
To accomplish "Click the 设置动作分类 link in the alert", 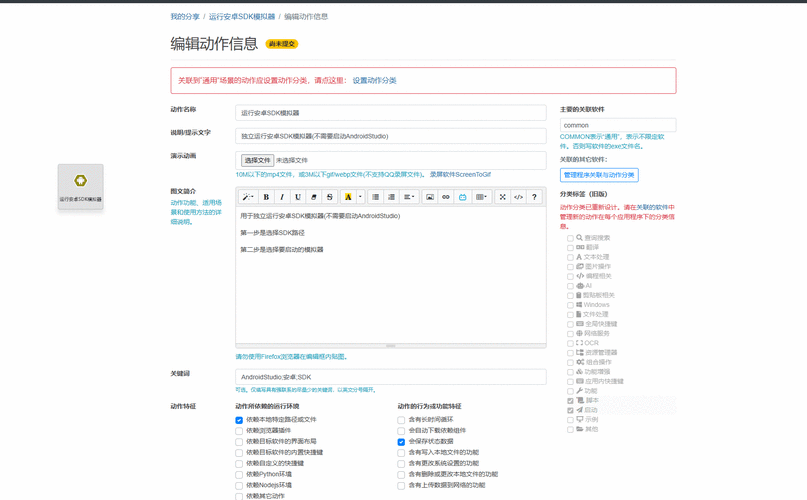I will tap(374, 80).
